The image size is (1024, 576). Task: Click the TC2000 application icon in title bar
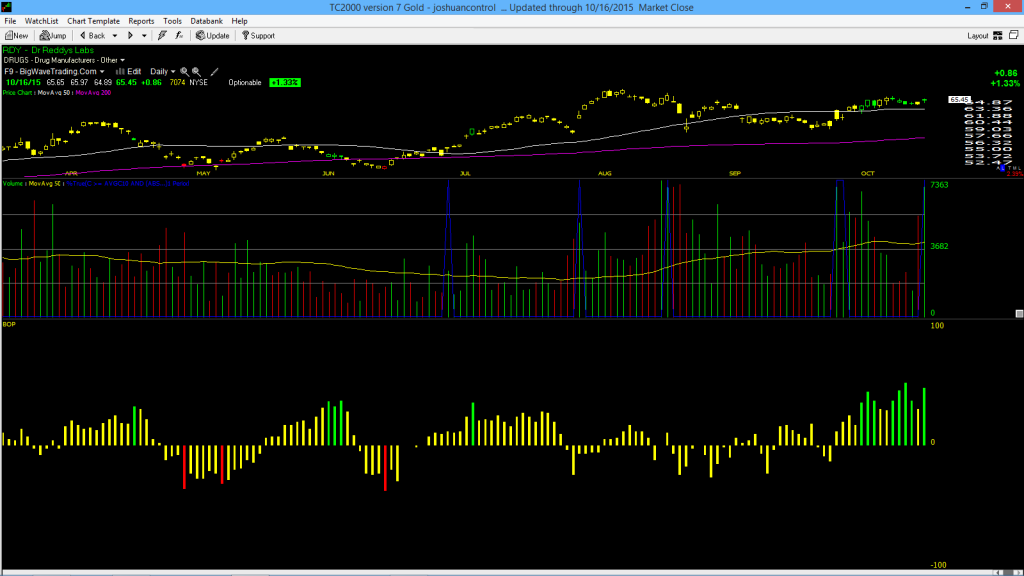[7, 7]
